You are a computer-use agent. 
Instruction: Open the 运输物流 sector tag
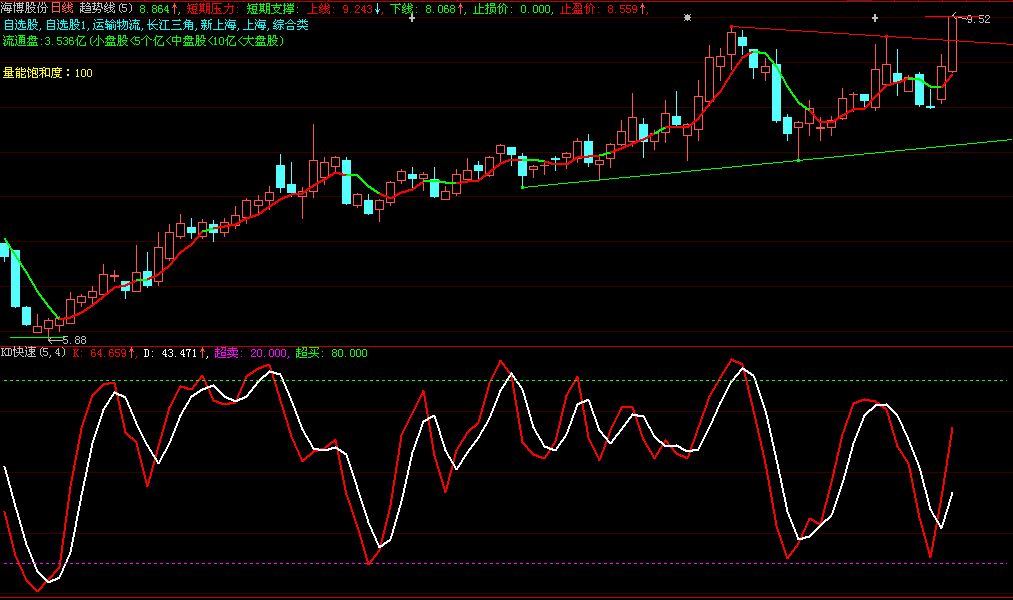tap(116, 25)
